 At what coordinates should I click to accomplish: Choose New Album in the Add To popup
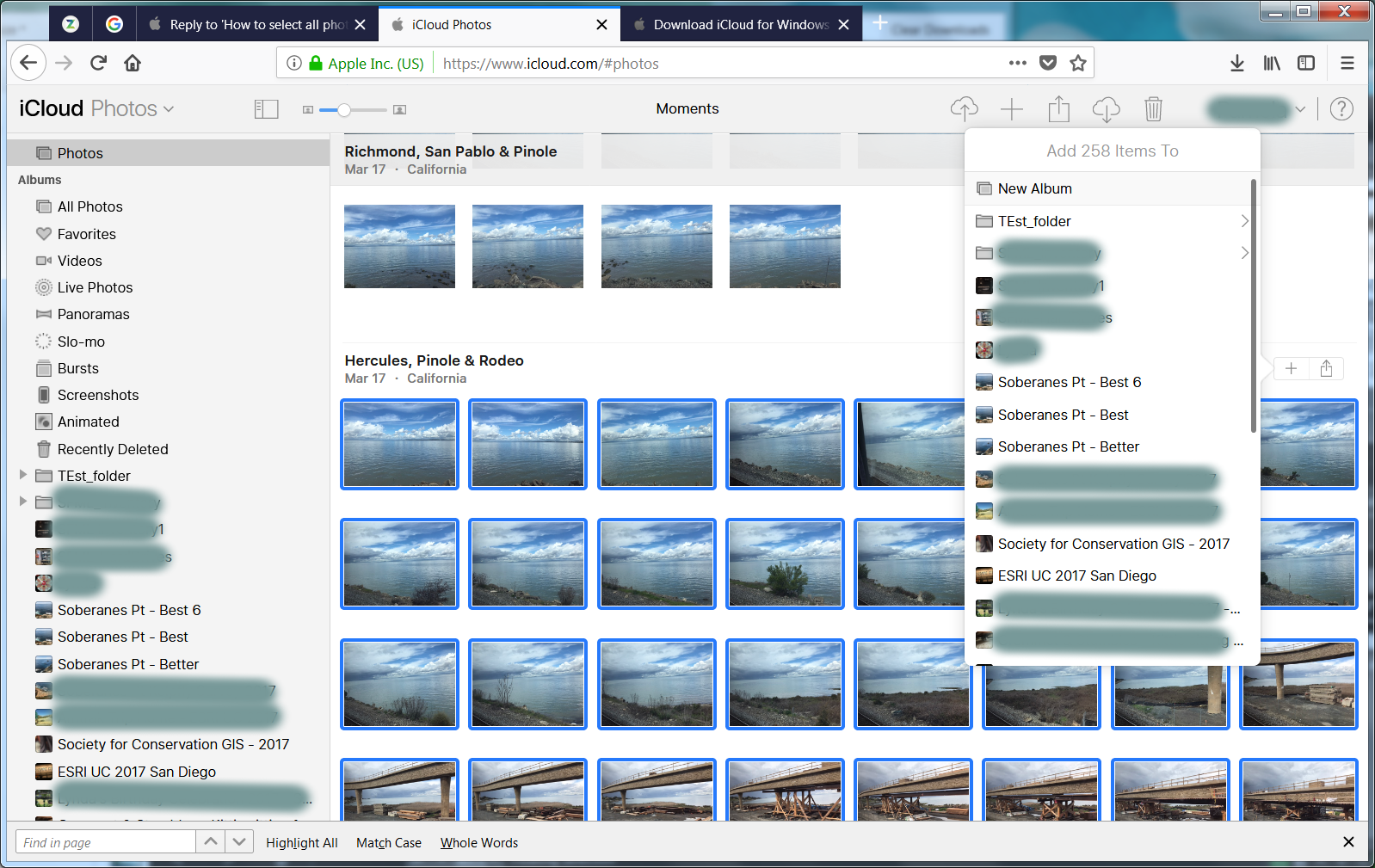pos(1108,188)
